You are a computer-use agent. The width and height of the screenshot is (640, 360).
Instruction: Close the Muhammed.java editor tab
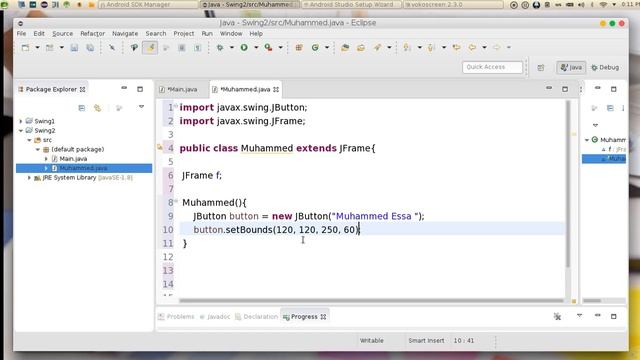tap(276, 89)
